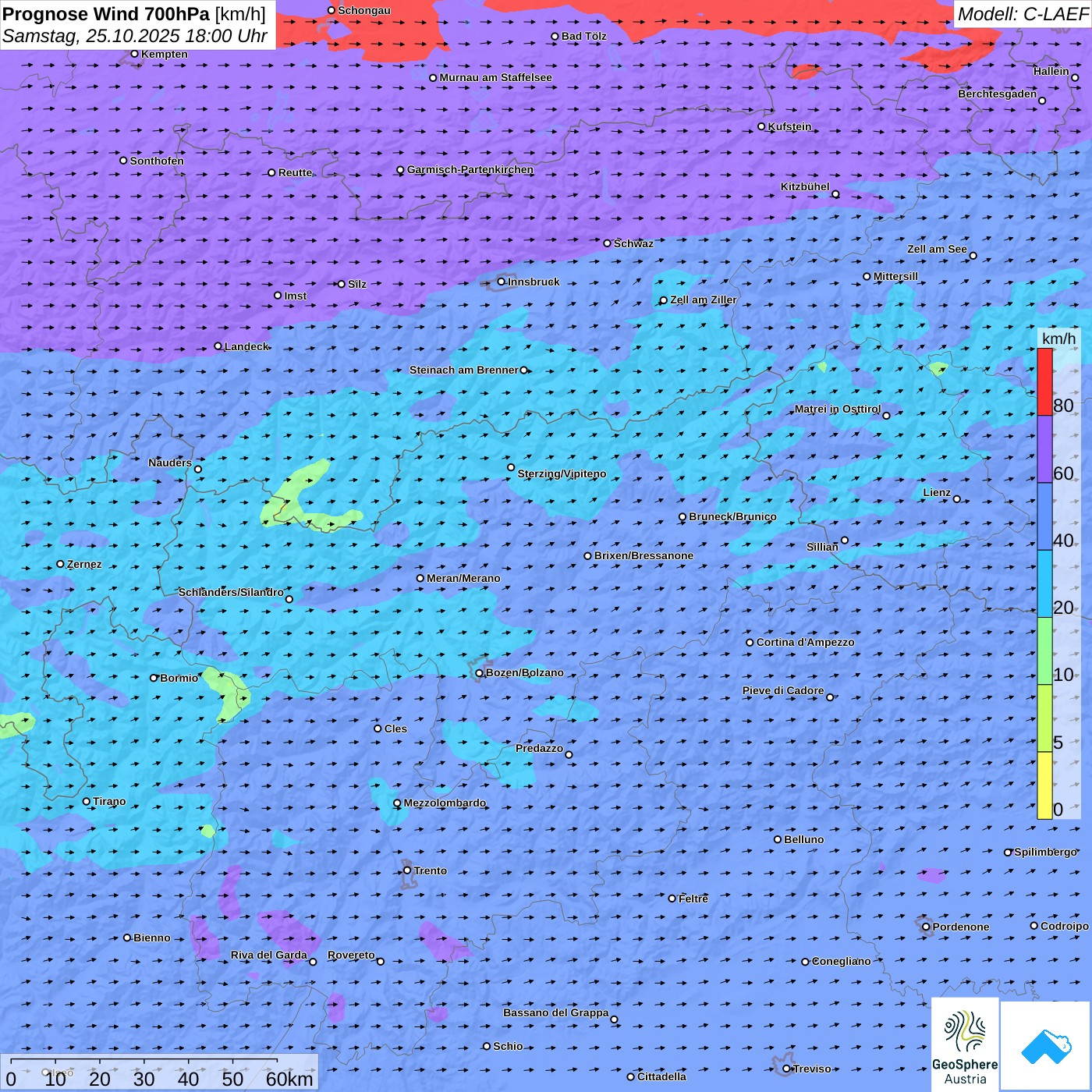
Task: Click the blue cloud logo icon
Action: click(1046, 1046)
